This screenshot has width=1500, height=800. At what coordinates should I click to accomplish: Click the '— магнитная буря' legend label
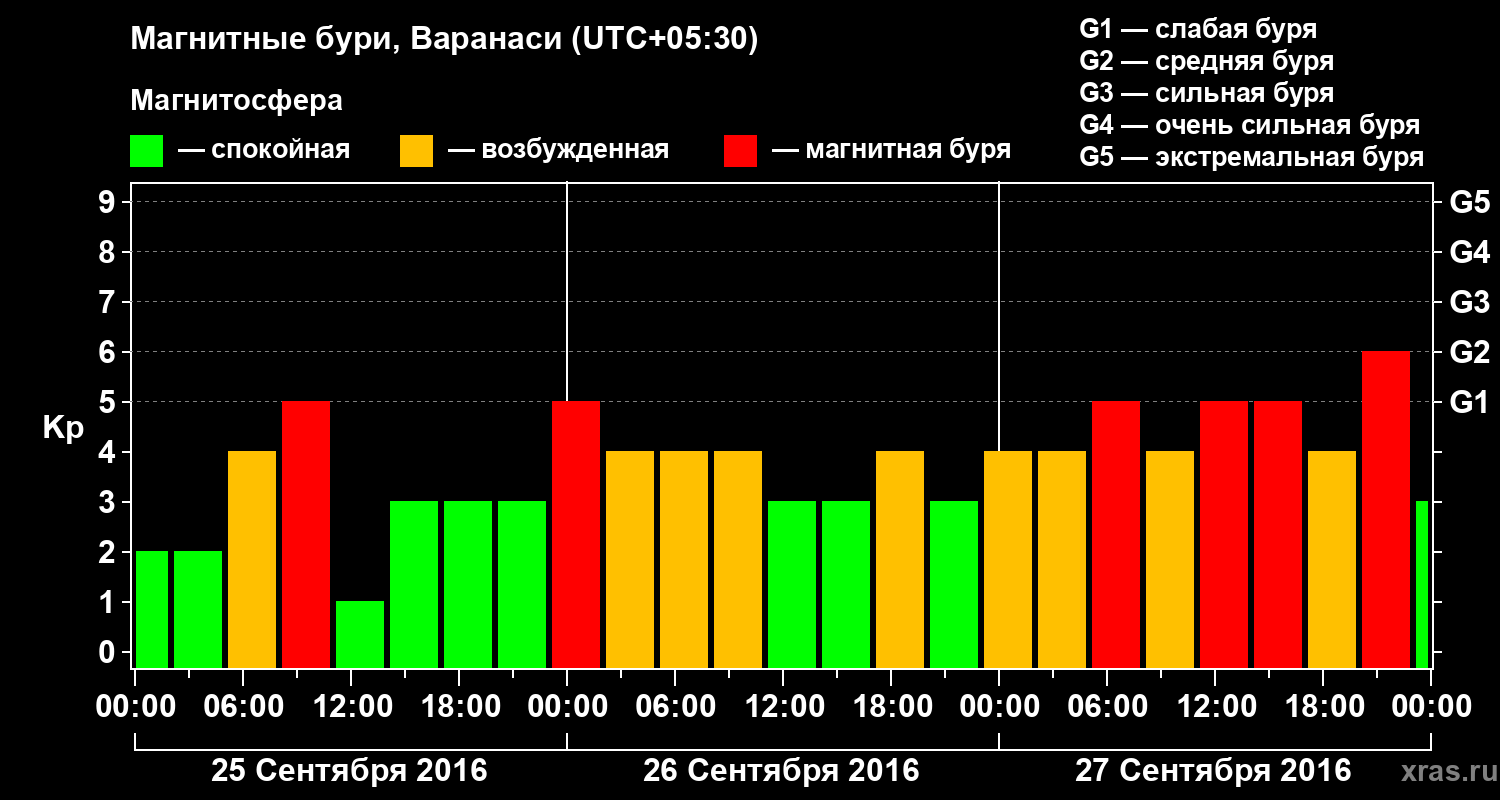point(892,151)
